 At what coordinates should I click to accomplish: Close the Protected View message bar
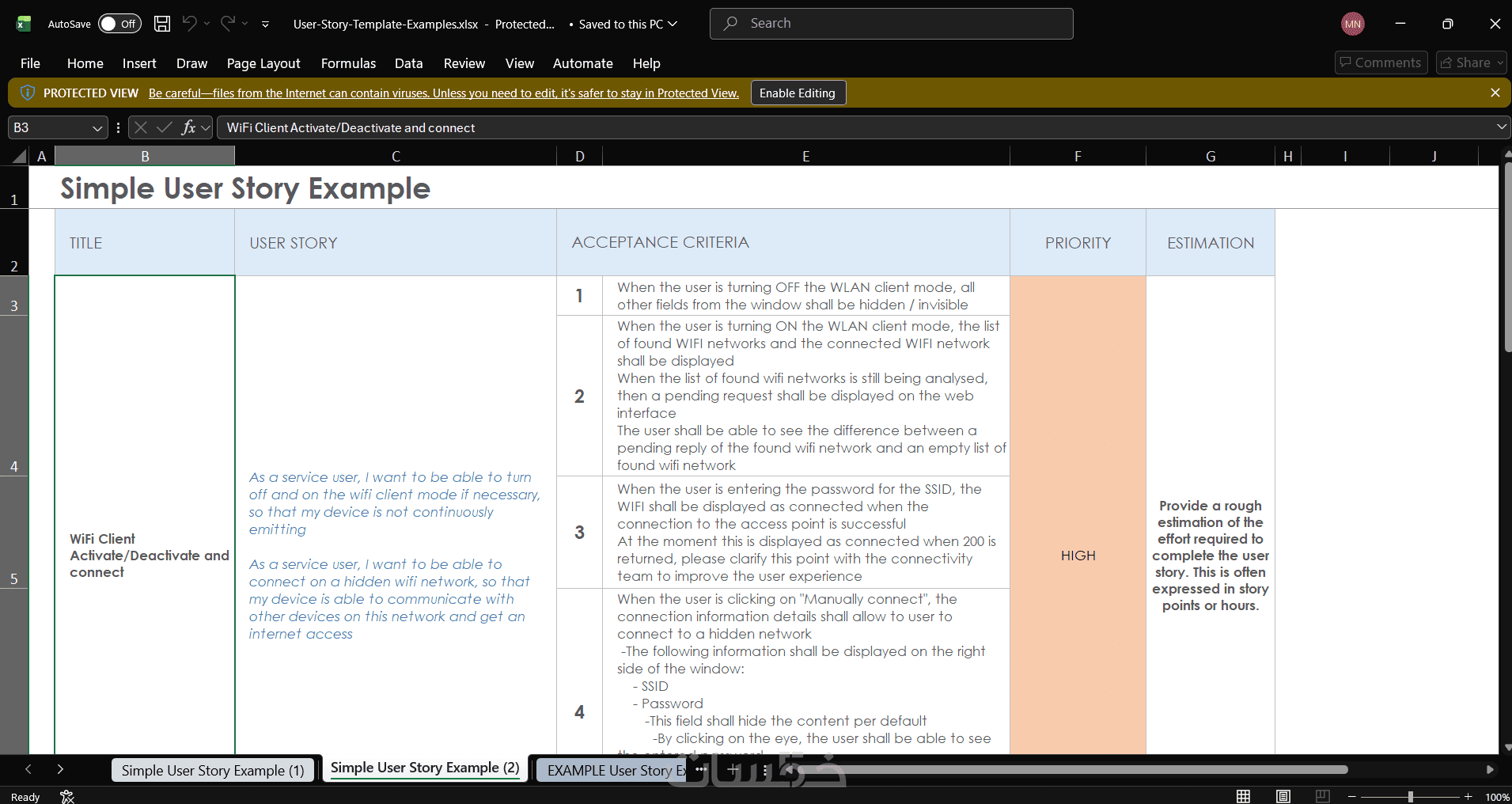[1495, 93]
